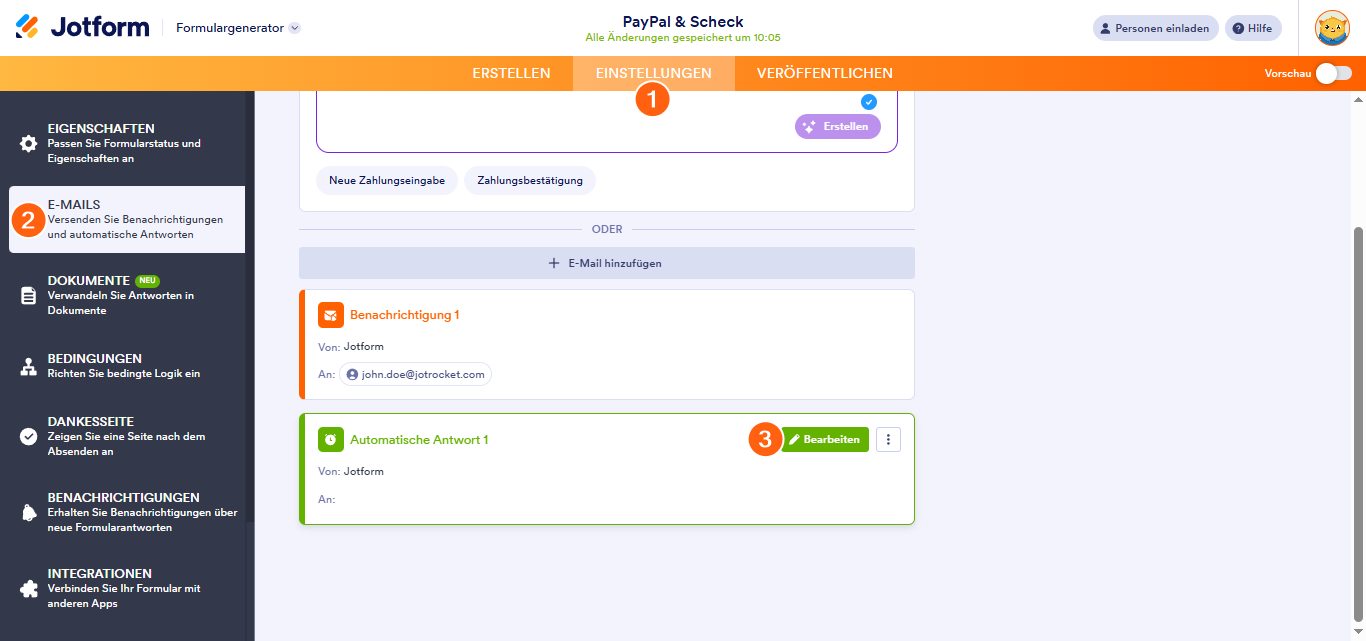This screenshot has height=641, width=1366.
Task: Click the Dokumente sidebar icon
Action: [29, 295]
